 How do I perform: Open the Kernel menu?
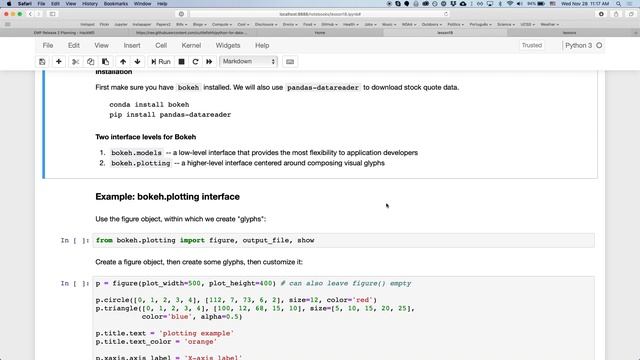191,45
